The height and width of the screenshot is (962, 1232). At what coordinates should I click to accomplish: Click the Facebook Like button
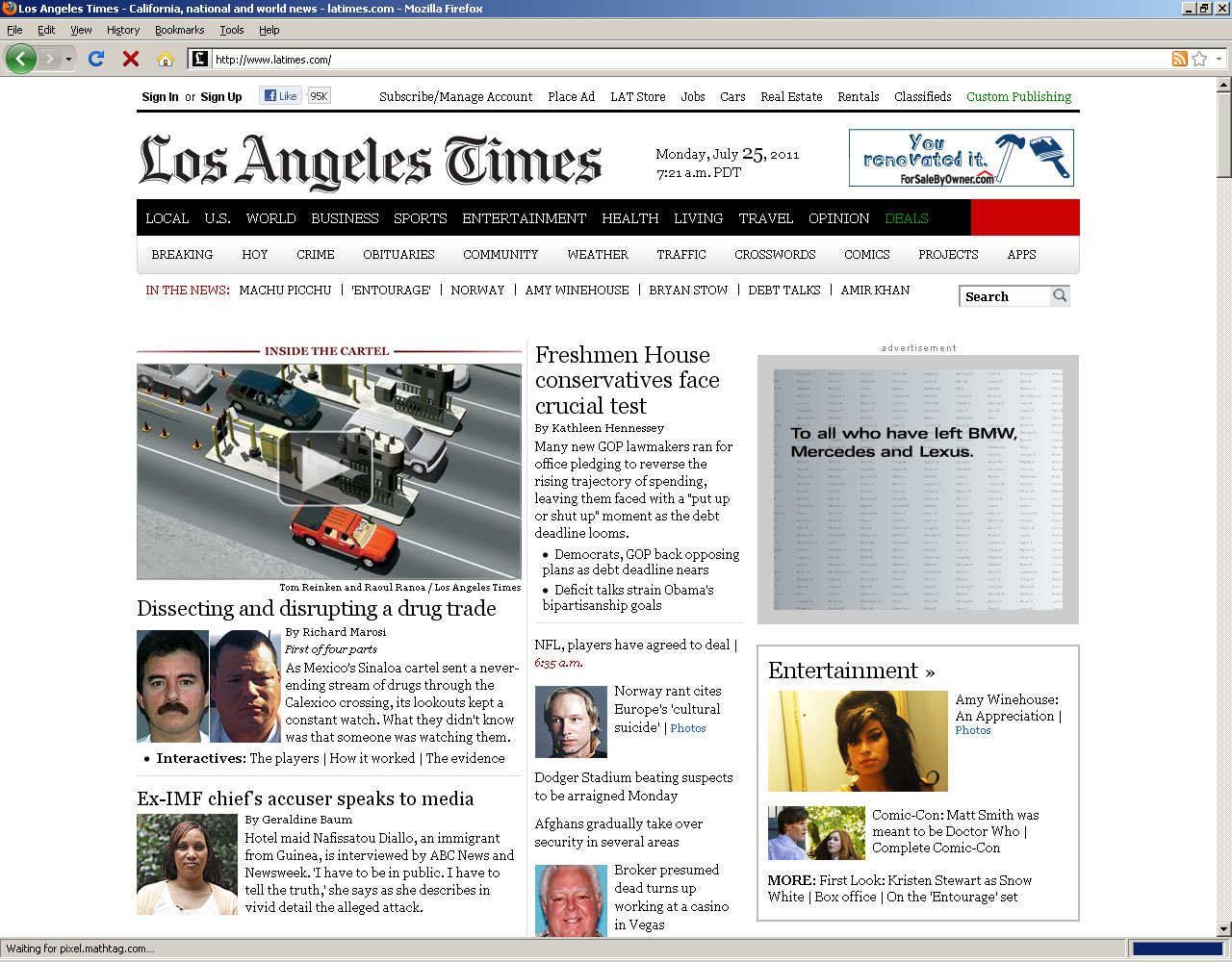tap(280, 96)
